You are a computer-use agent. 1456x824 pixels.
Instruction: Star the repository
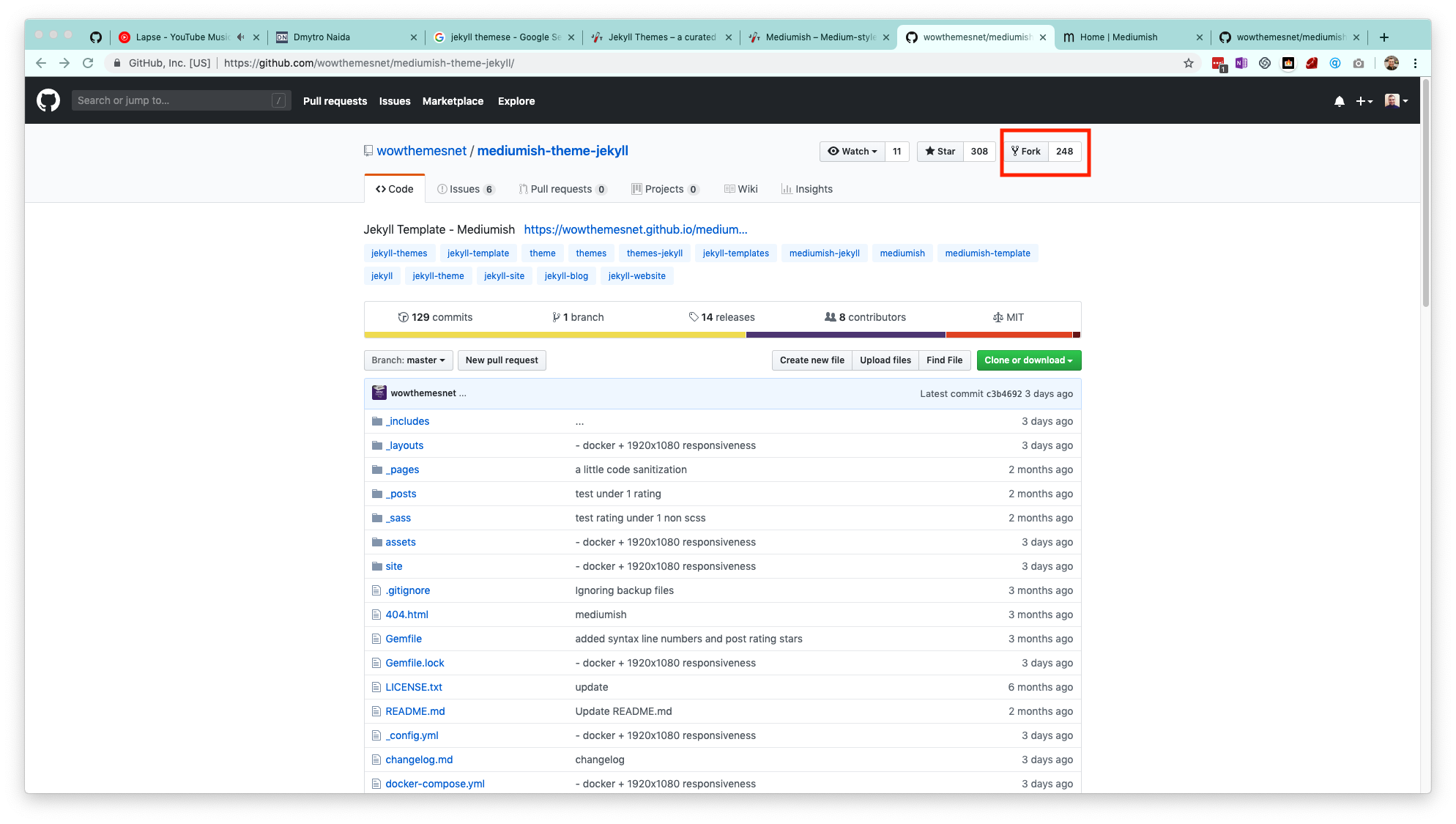tap(940, 151)
